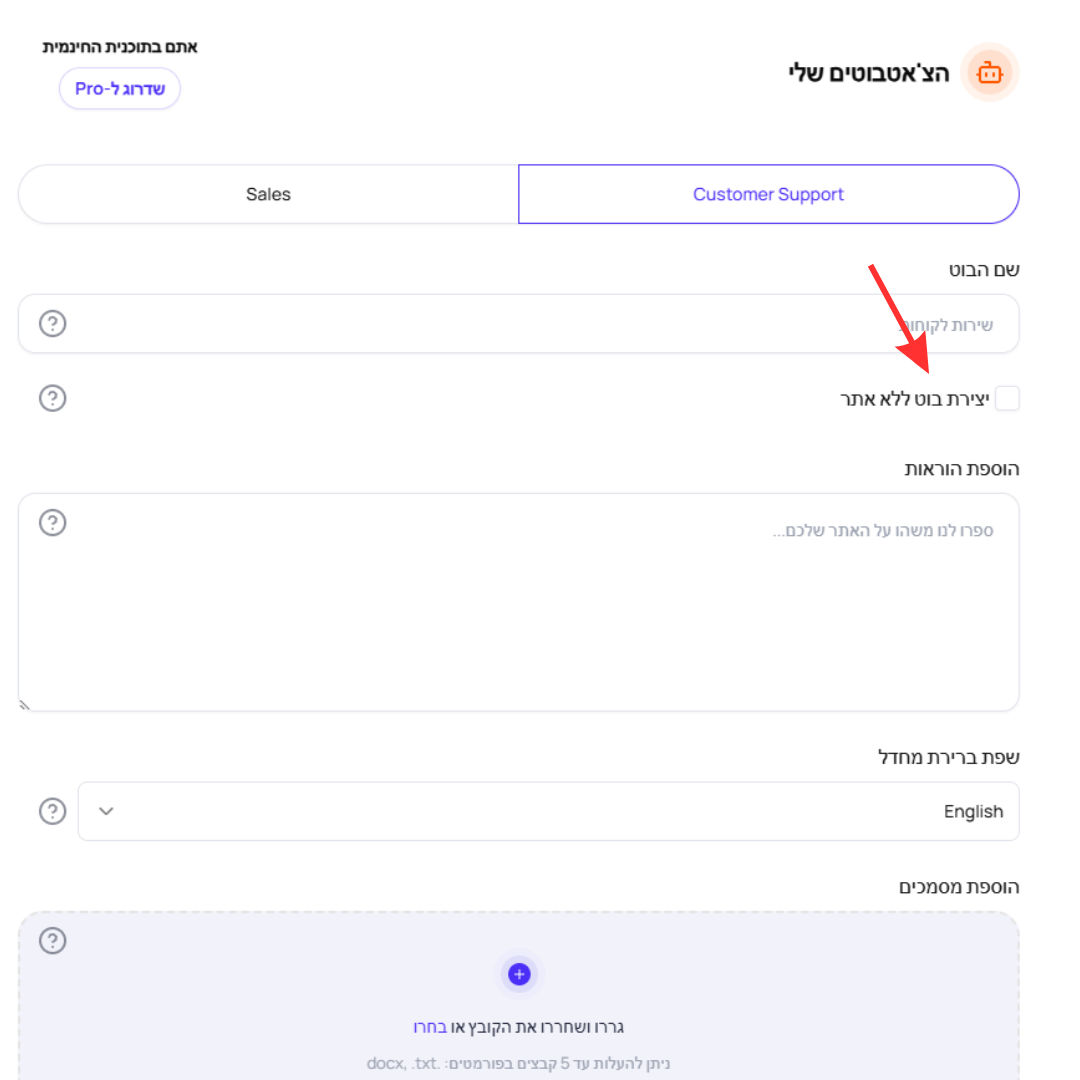Viewport: 1080px width, 1080px height.
Task: Click the upgrade to Pro button
Action: 120,88
